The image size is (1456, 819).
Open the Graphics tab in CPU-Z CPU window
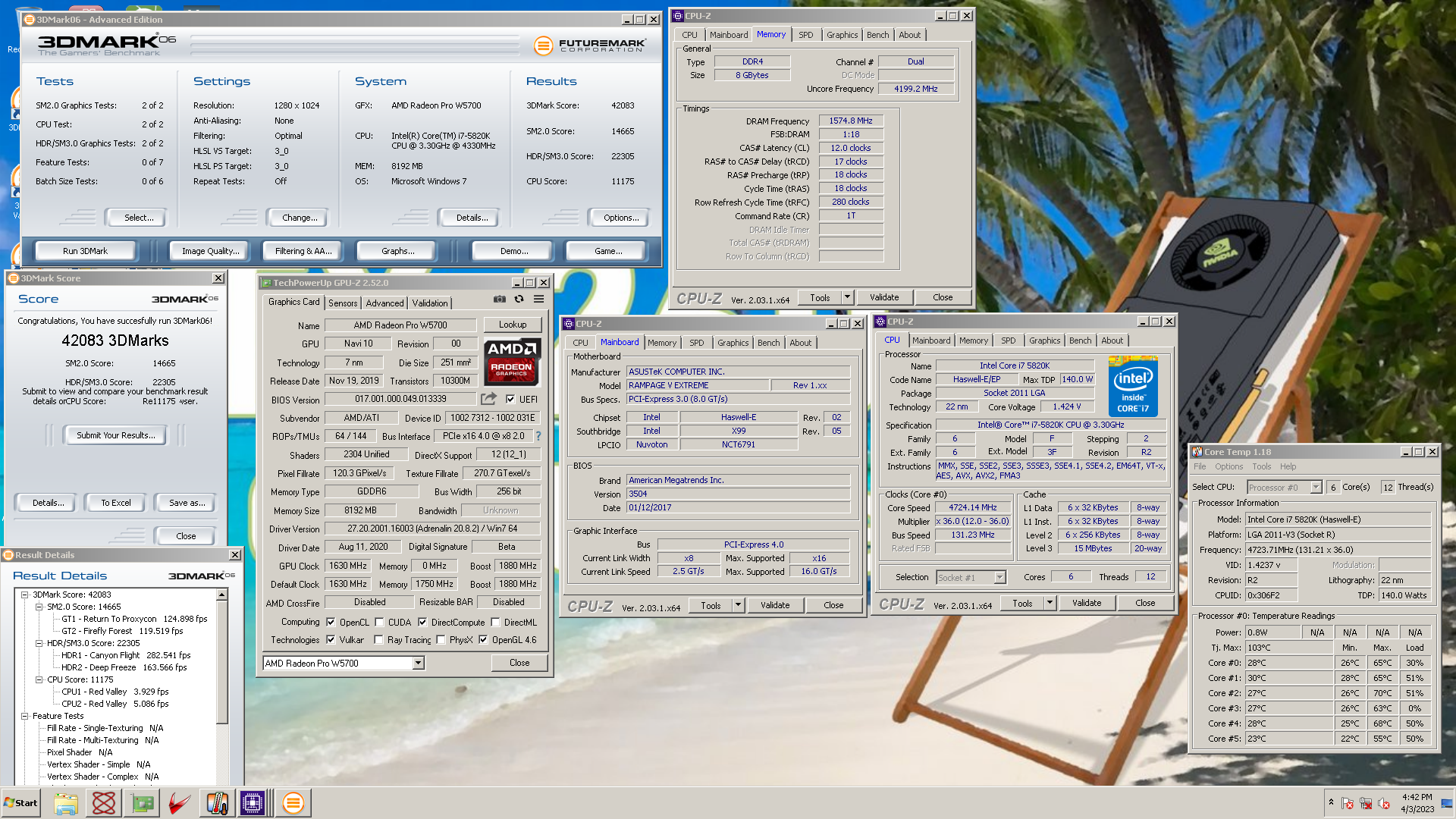(x=1044, y=340)
